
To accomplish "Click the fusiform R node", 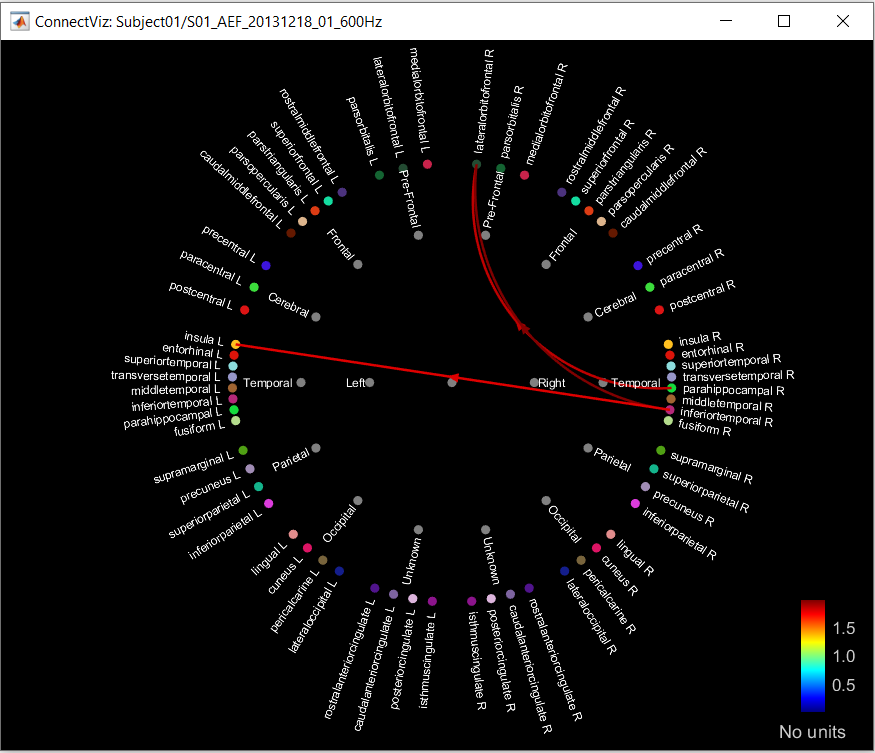I will click(668, 421).
